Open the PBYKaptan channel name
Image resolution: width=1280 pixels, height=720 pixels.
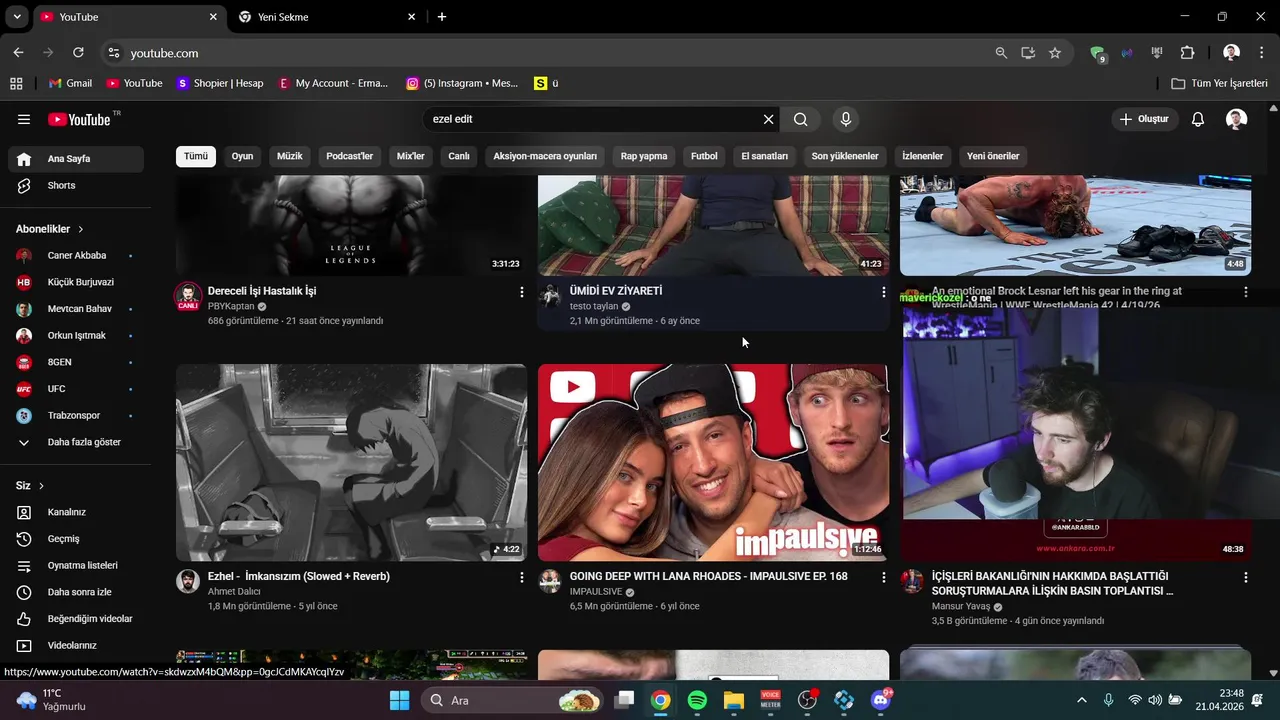pos(231,306)
